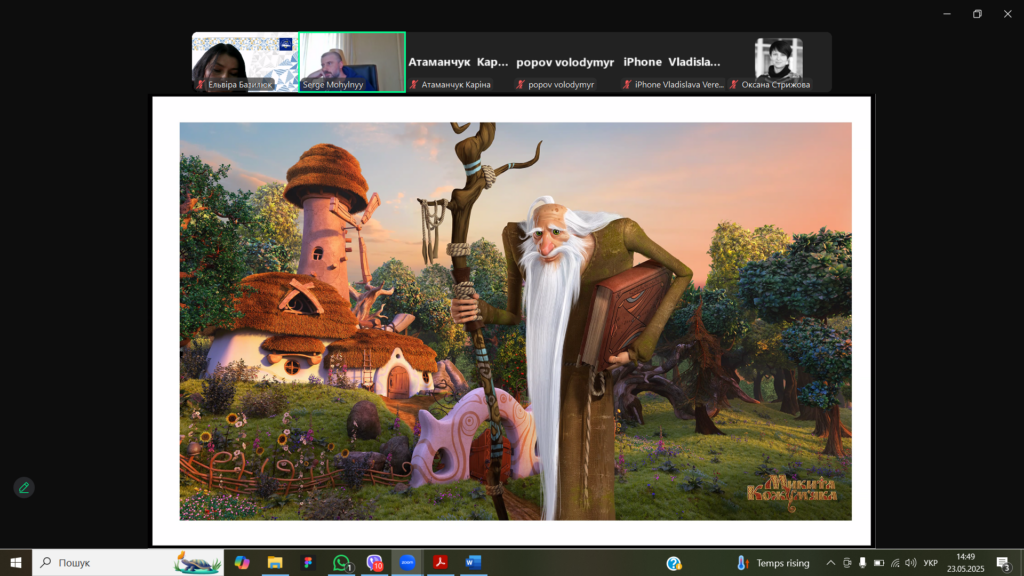Click the green annotate pencil icon

[x=24, y=487]
